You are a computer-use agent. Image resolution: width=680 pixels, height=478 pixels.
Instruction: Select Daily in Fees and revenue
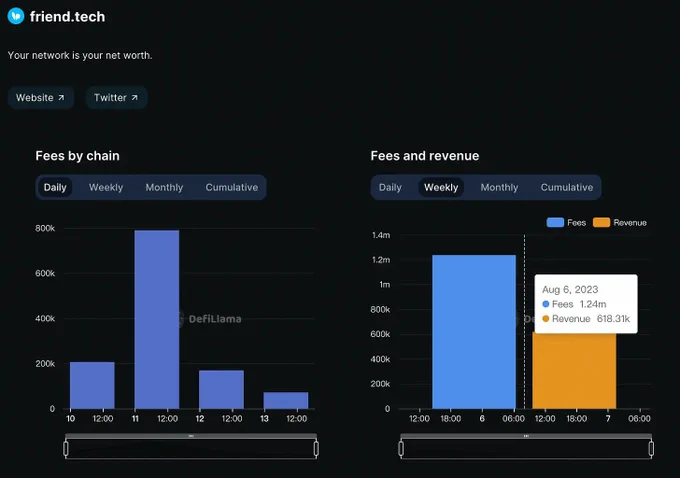(390, 187)
